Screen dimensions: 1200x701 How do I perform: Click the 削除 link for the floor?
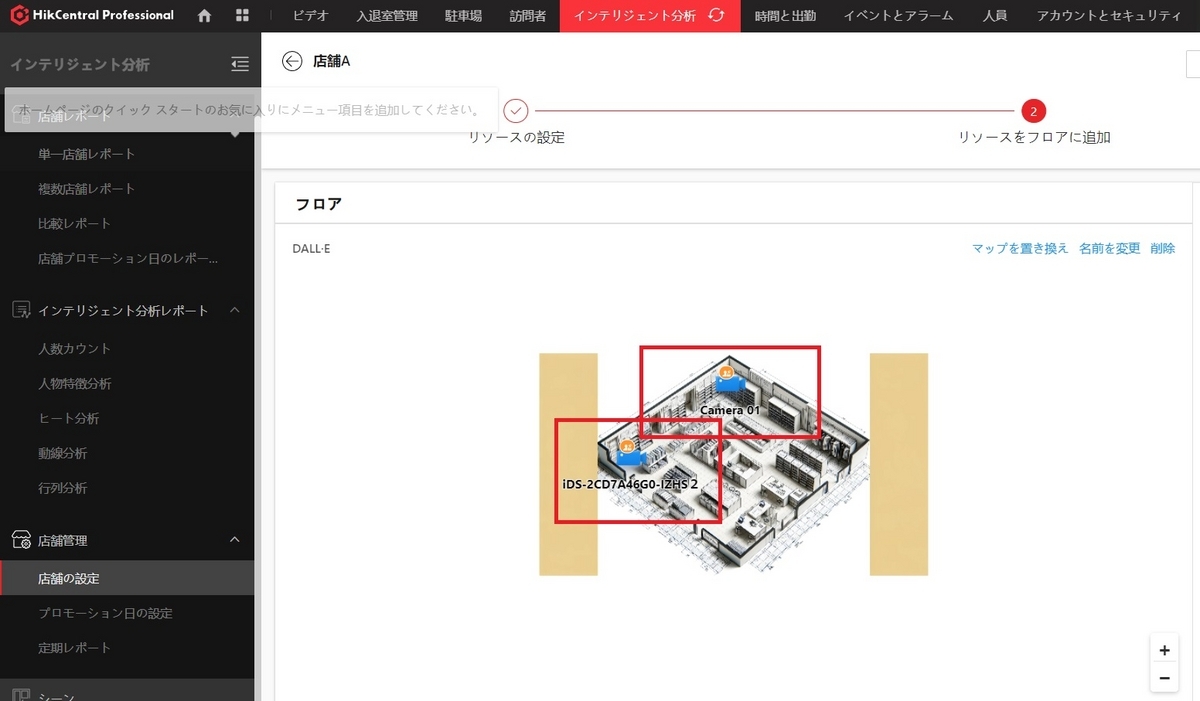[1163, 248]
